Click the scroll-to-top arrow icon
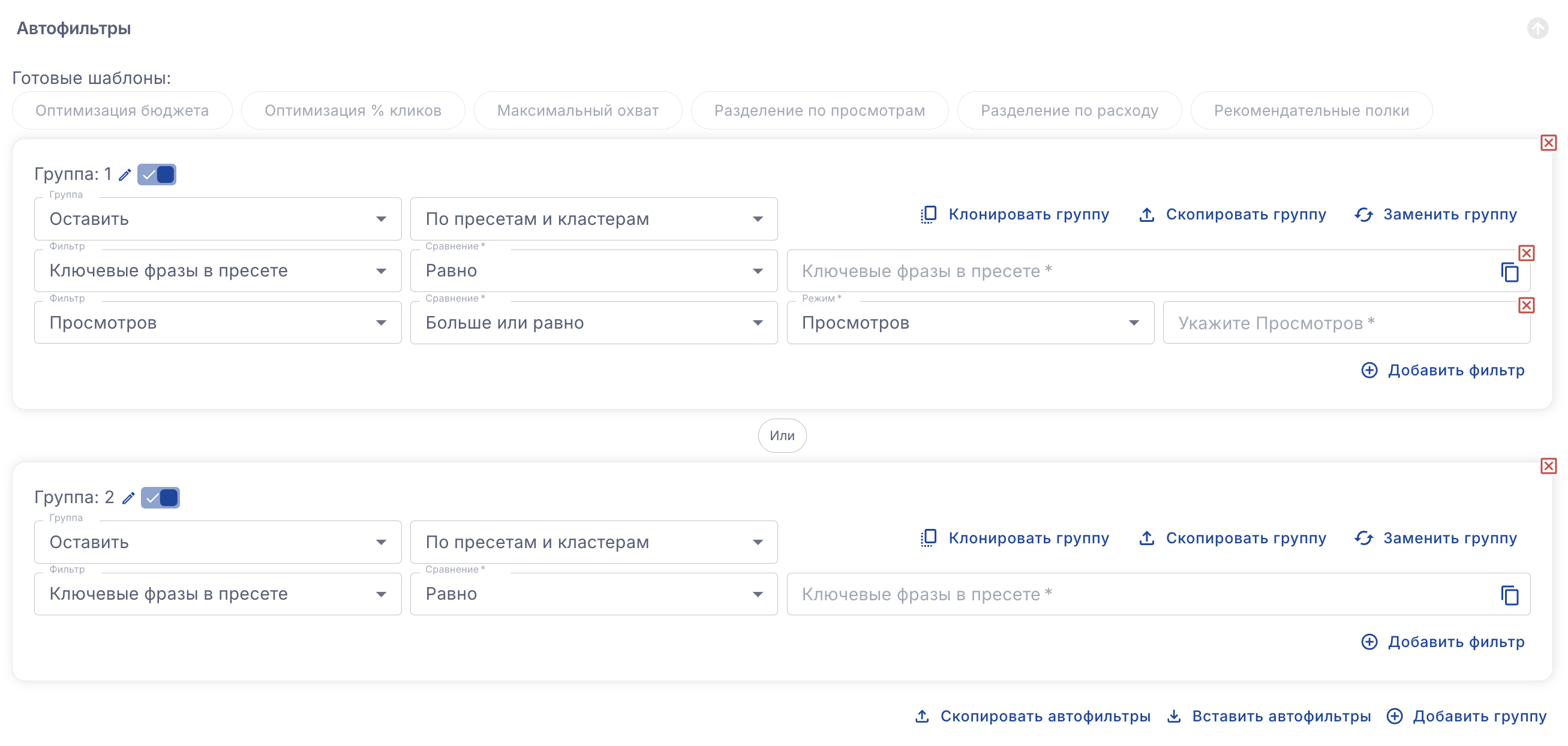This screenshot has width=1568, height=746. tap(1537, 28)
